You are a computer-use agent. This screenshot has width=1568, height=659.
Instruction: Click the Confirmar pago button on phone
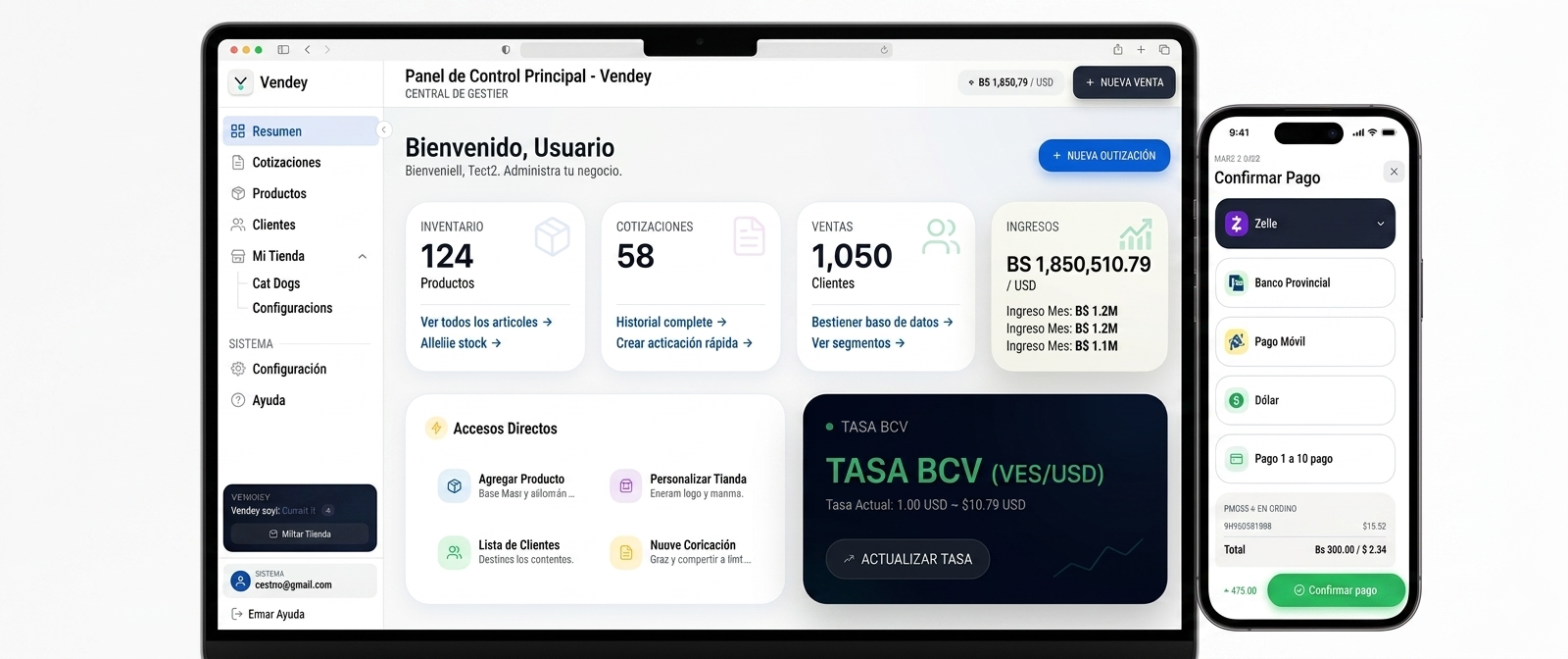1336,591
